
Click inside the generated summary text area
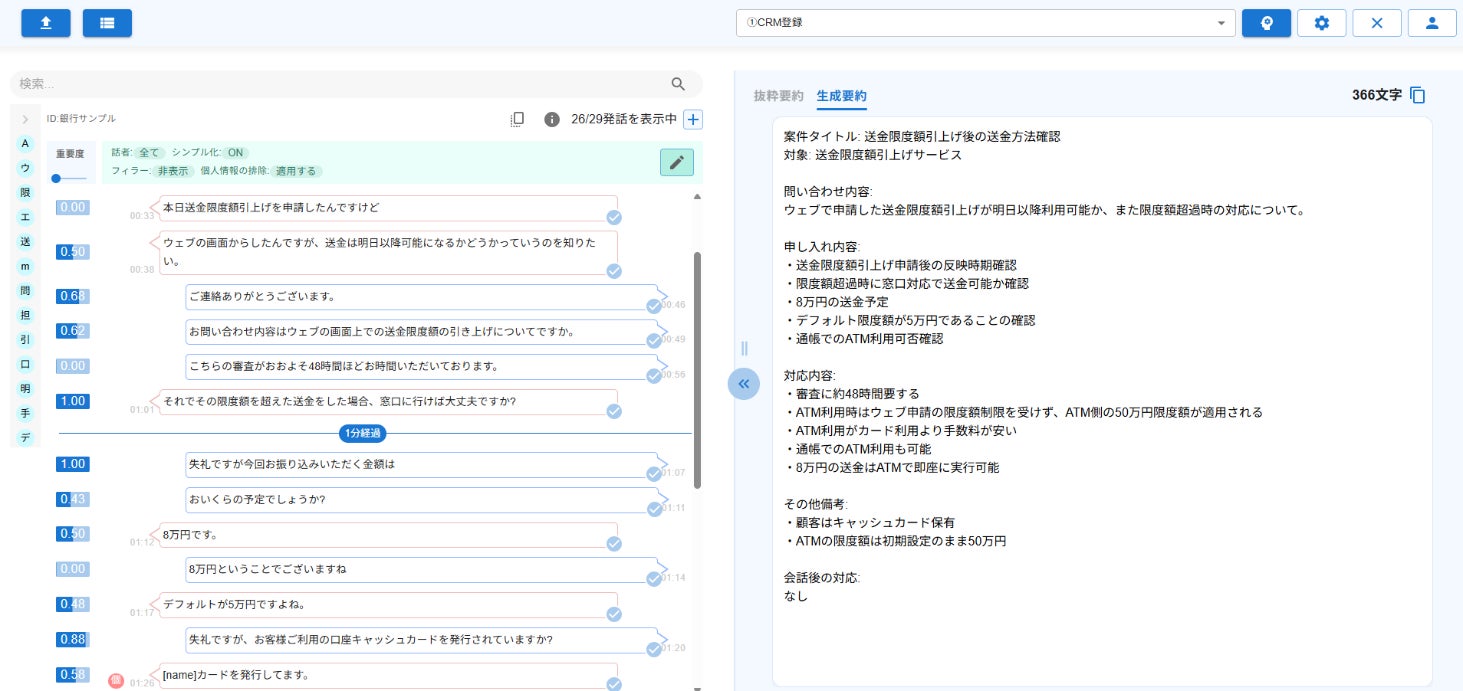1102,400
